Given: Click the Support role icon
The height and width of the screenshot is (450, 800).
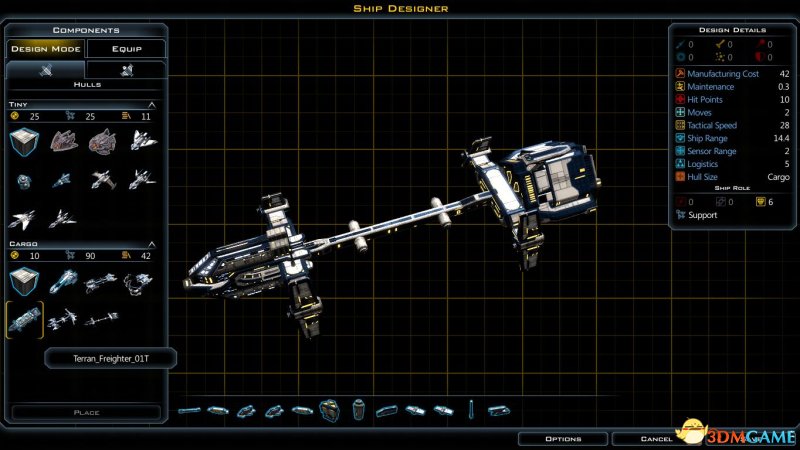Looking at the screenshot, I should [x=681, y=215].
